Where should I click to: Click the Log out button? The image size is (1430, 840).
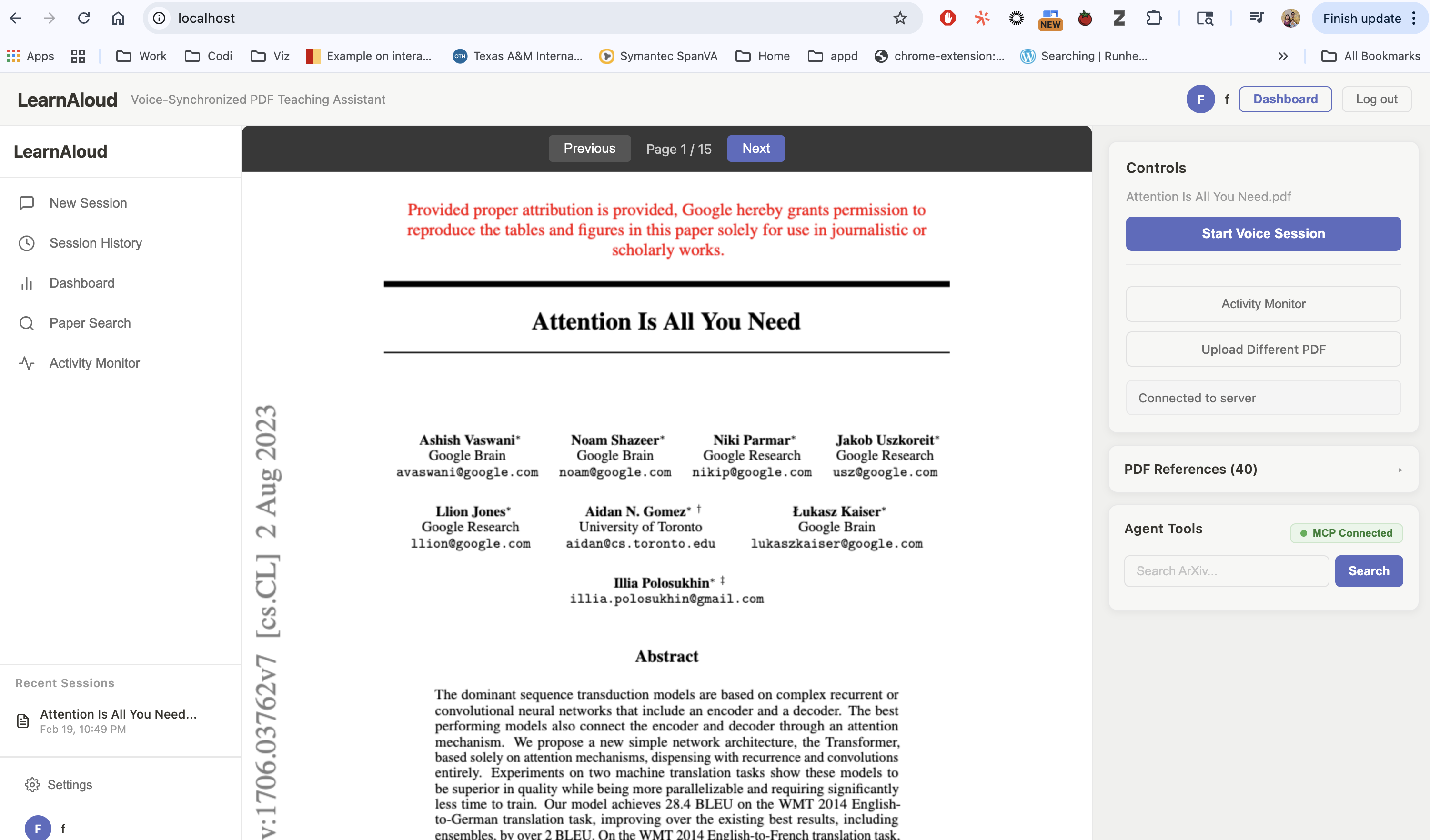pyautogui.click(x=1376, y=99)
